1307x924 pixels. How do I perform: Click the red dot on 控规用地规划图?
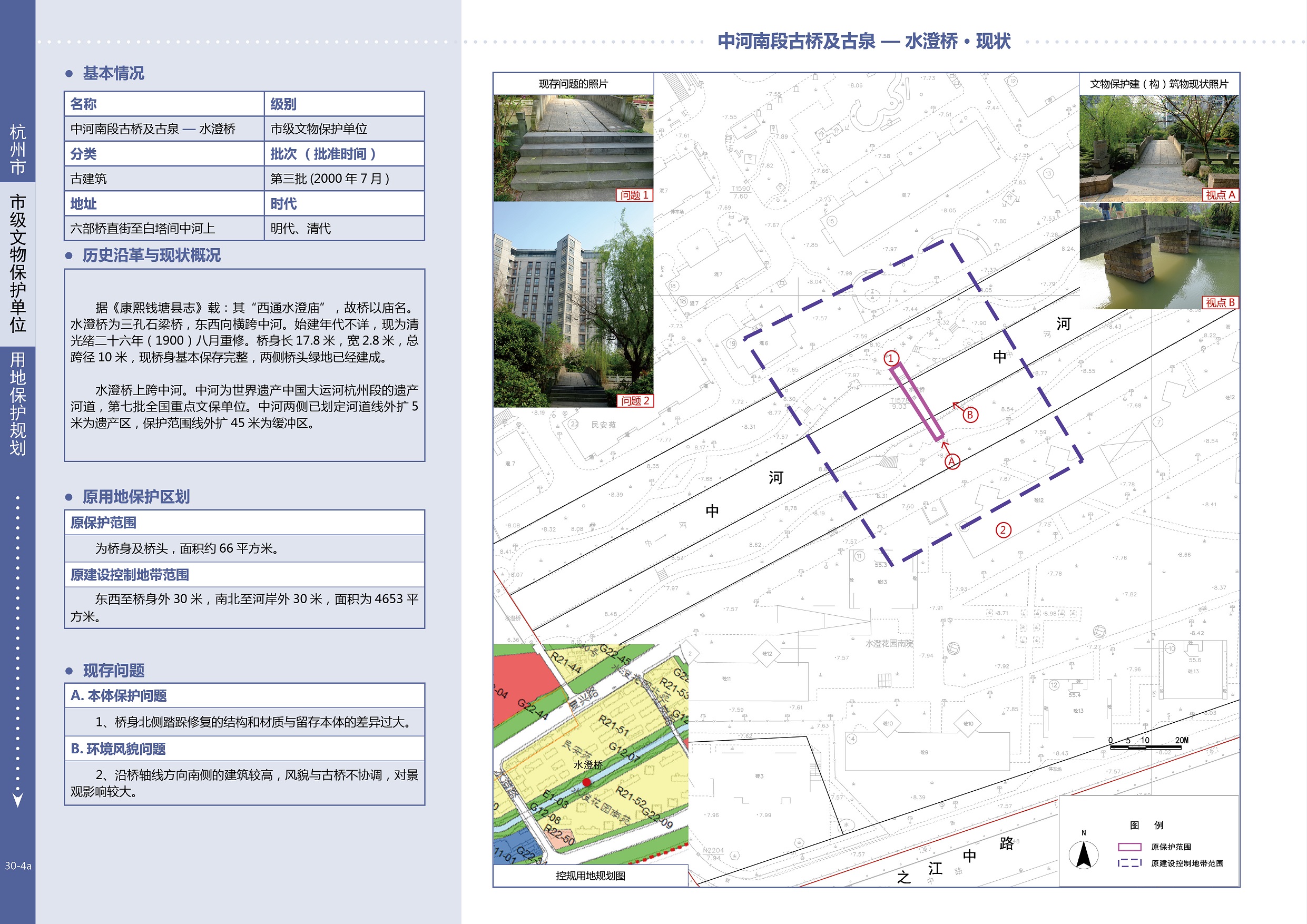click(x=586, y=782)
